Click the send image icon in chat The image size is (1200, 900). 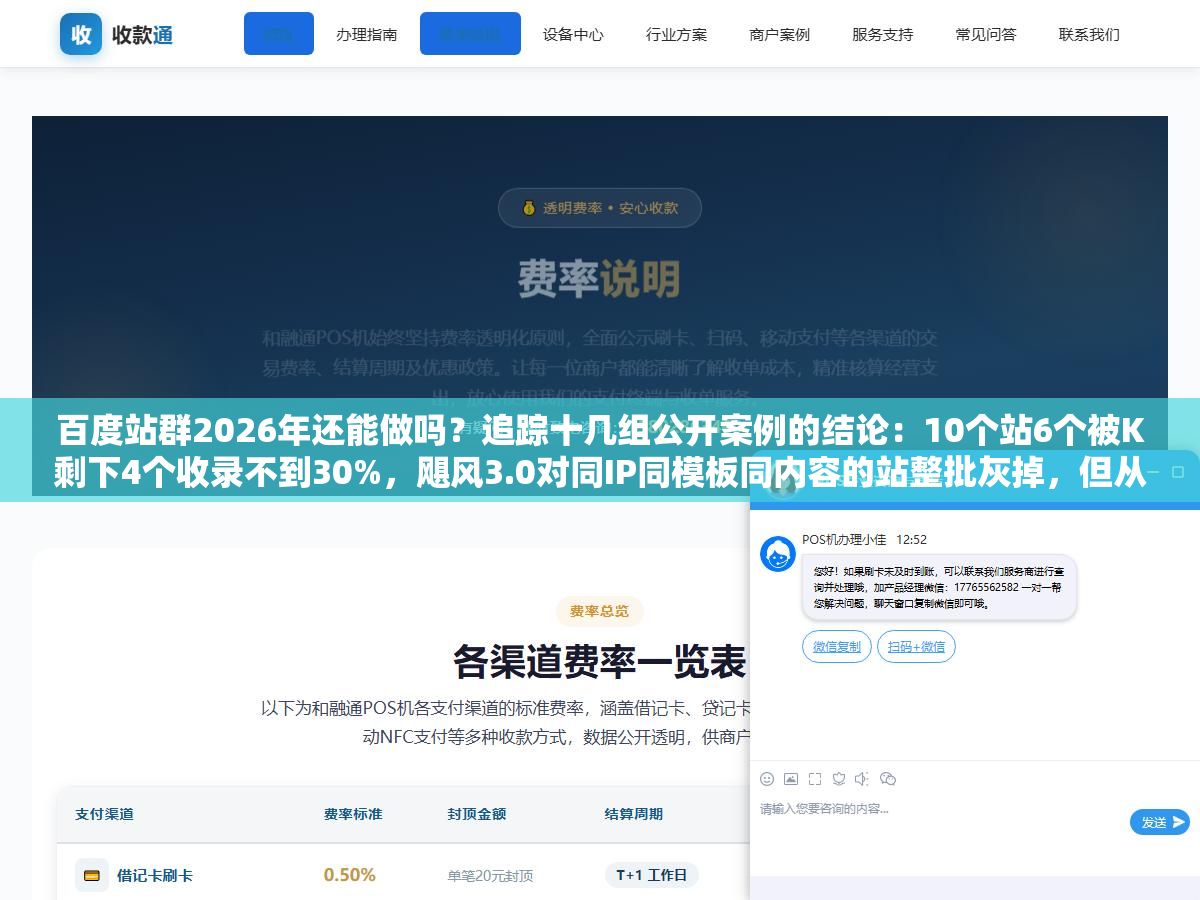tap(791, 779)
